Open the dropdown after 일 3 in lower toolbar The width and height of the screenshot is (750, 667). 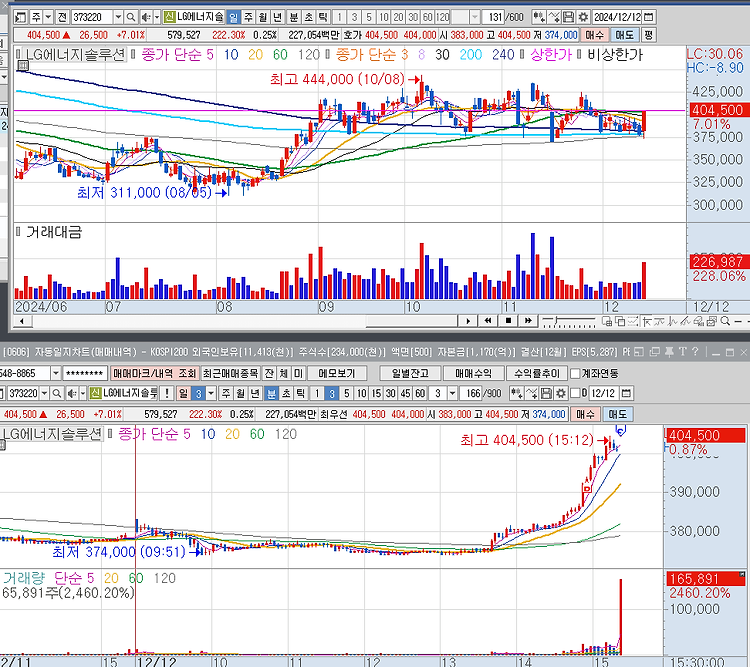click(x=211, y=393)
